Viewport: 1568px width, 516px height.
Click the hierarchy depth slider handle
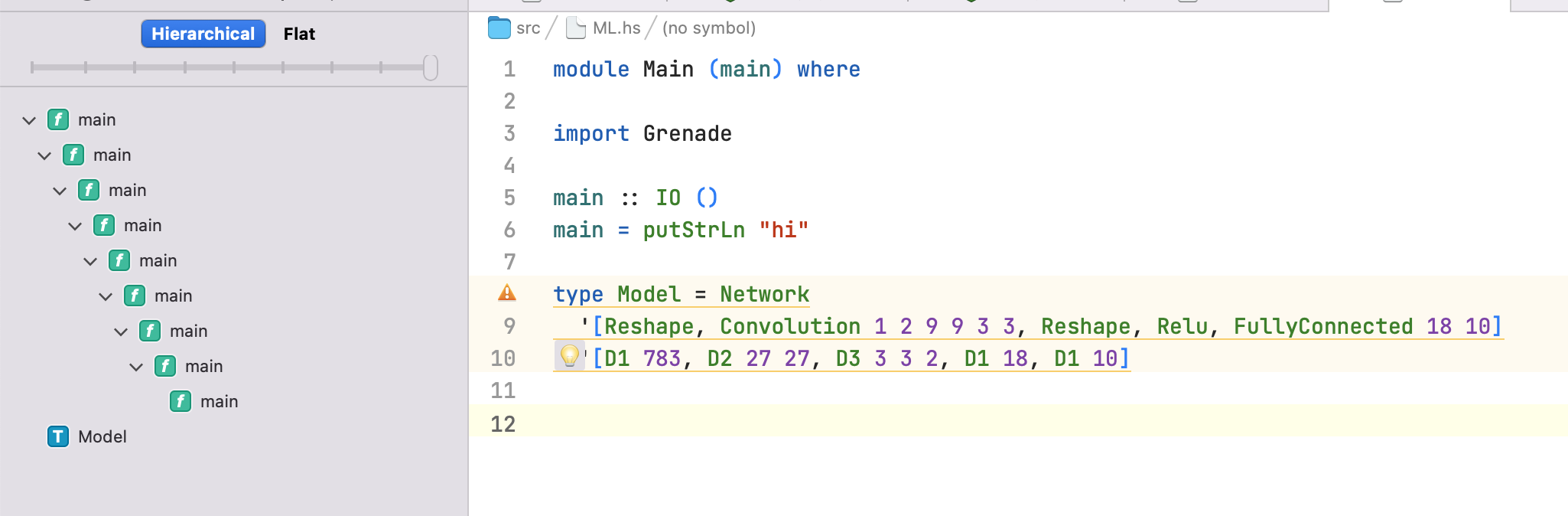(x=431, y=67)
